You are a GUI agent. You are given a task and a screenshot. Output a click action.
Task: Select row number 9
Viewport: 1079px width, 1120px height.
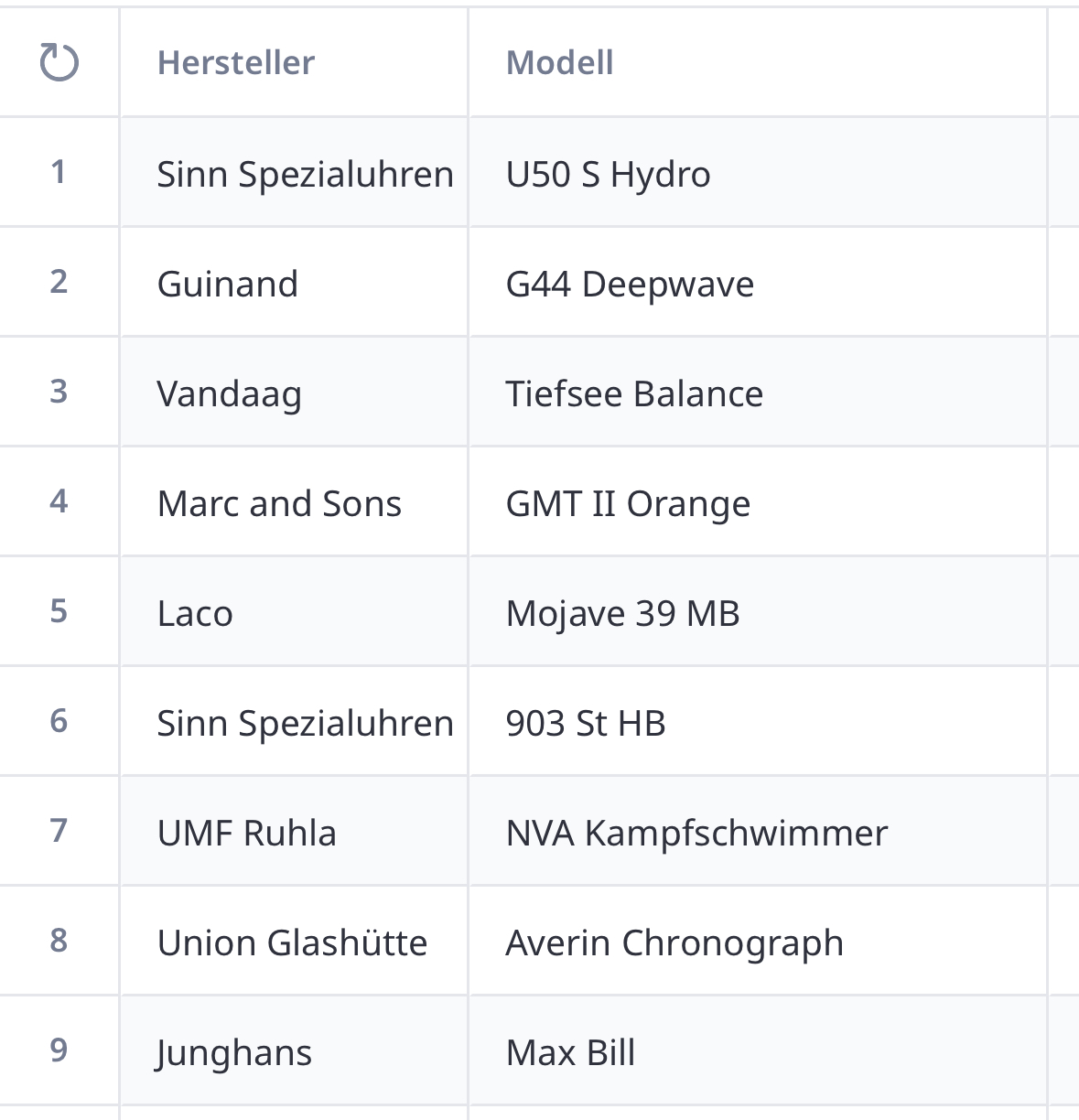59,1050
